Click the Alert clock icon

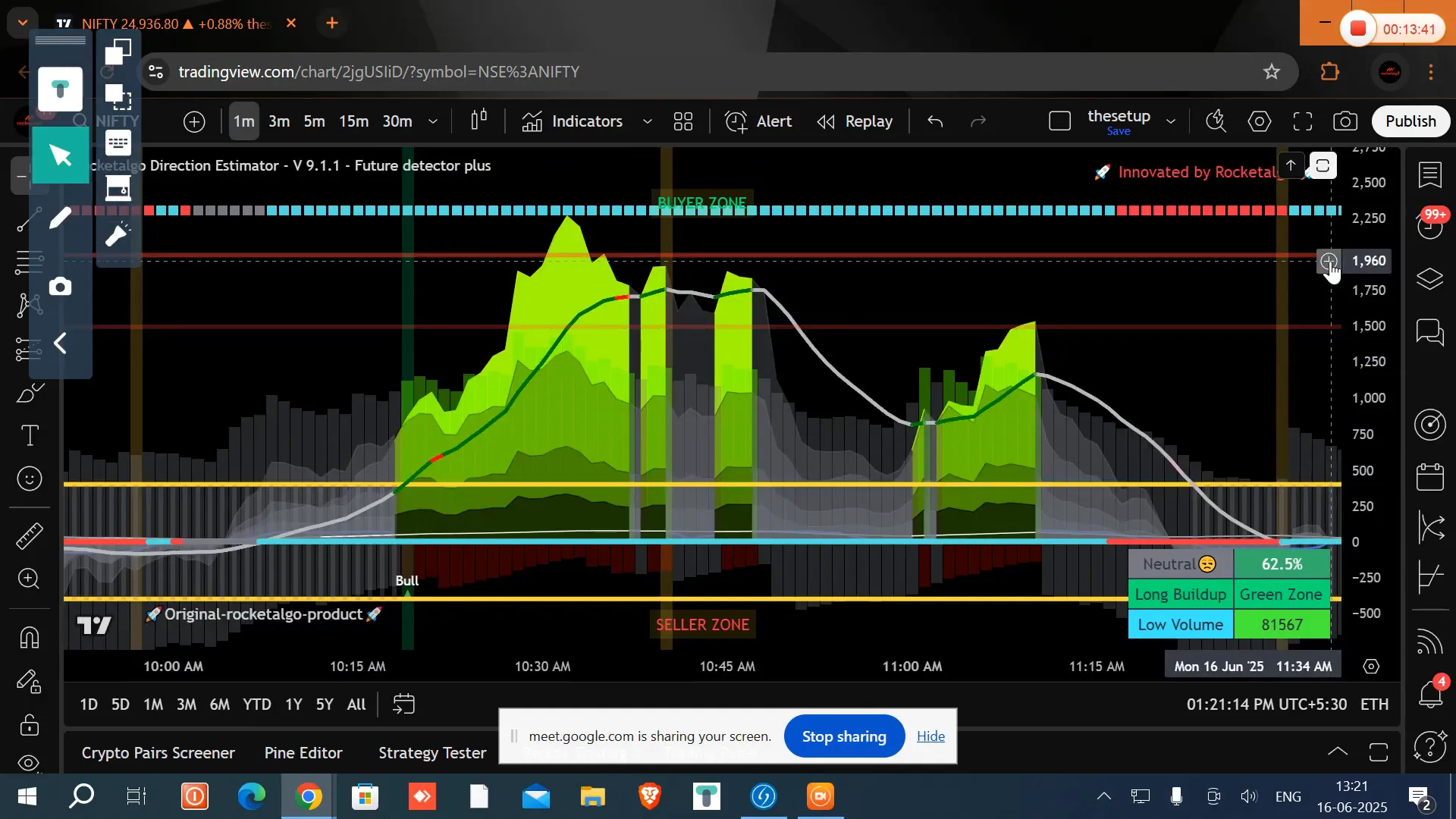[736, 121]
